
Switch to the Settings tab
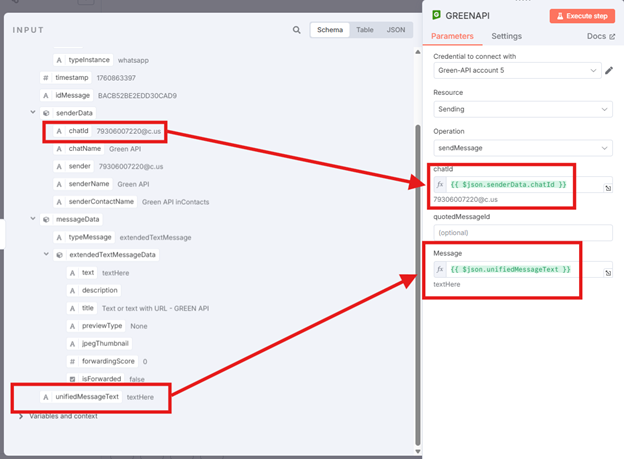pyautogui.click(x=506, y=36)
